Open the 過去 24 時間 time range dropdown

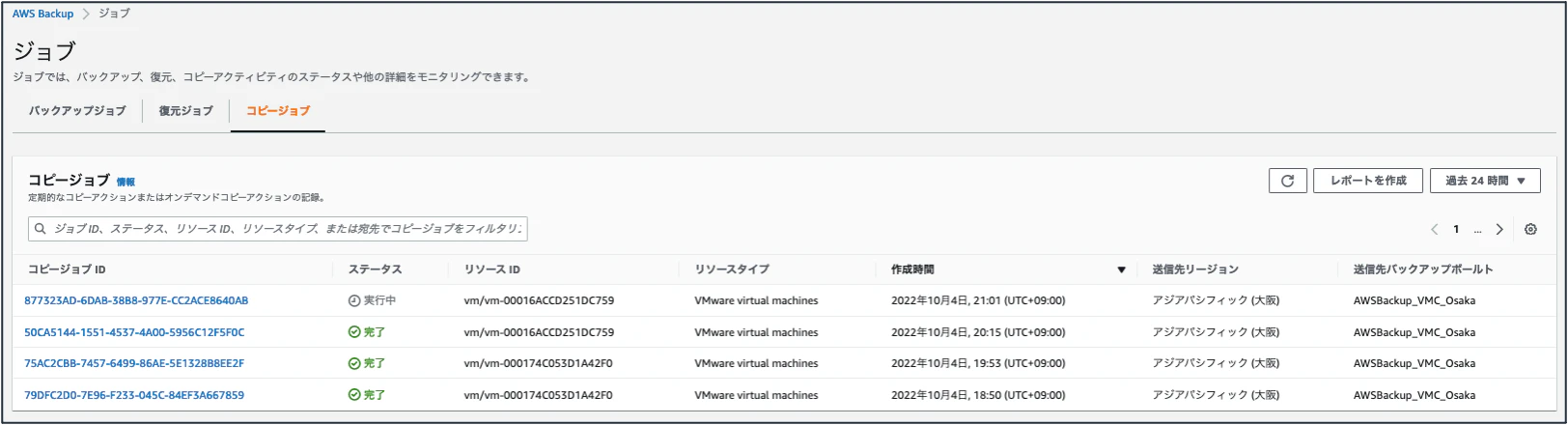[x=1485, y=181]
